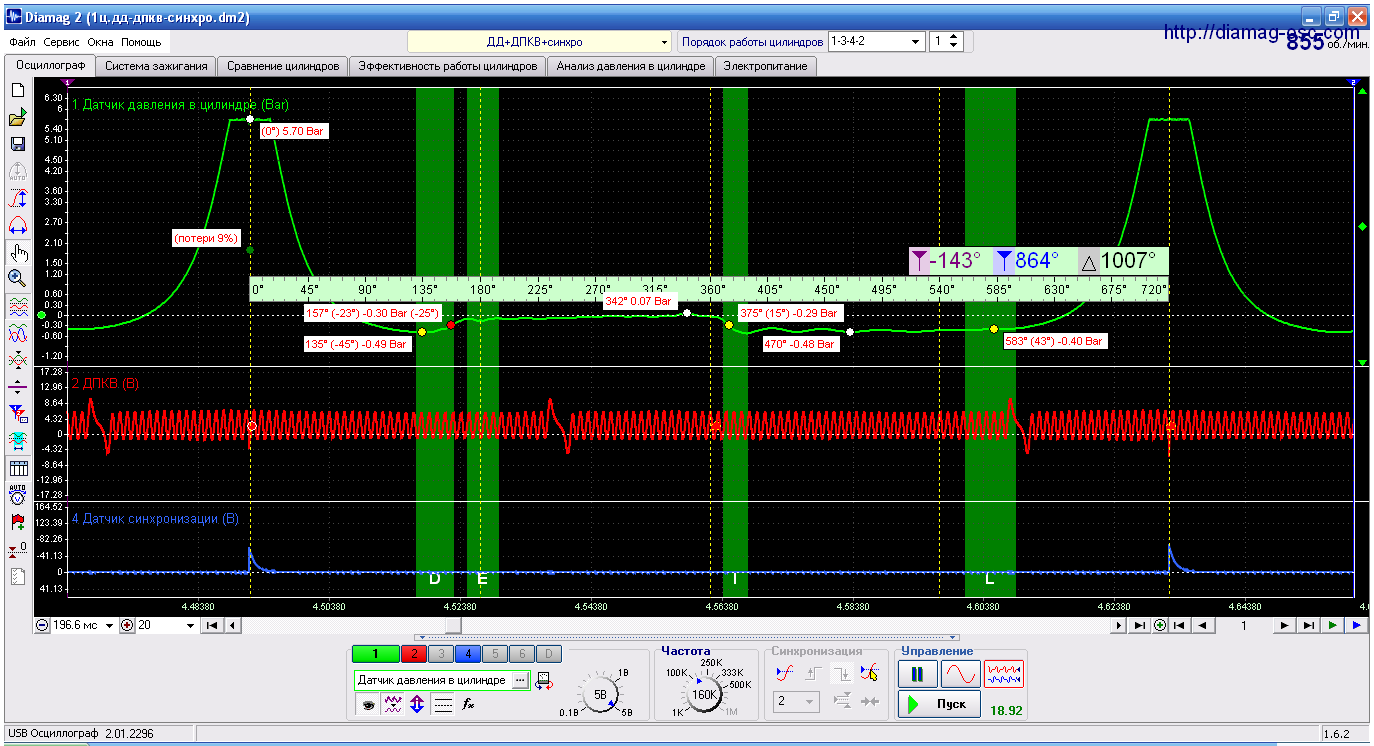The image size is (1374, 746).
Task: Click the plus zoom-in button
Action: tap(127, 626)
